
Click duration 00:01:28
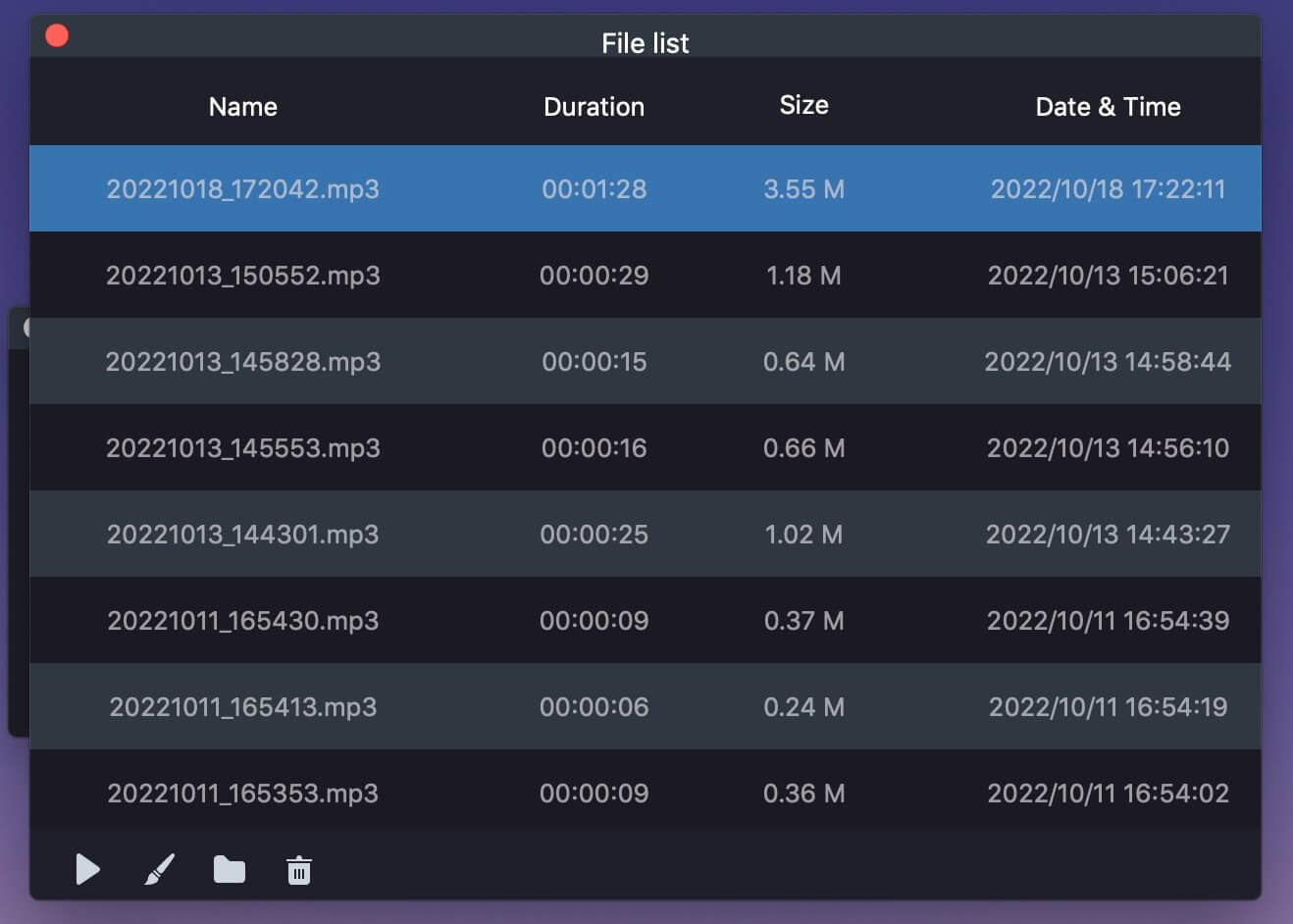click(595, 188)
